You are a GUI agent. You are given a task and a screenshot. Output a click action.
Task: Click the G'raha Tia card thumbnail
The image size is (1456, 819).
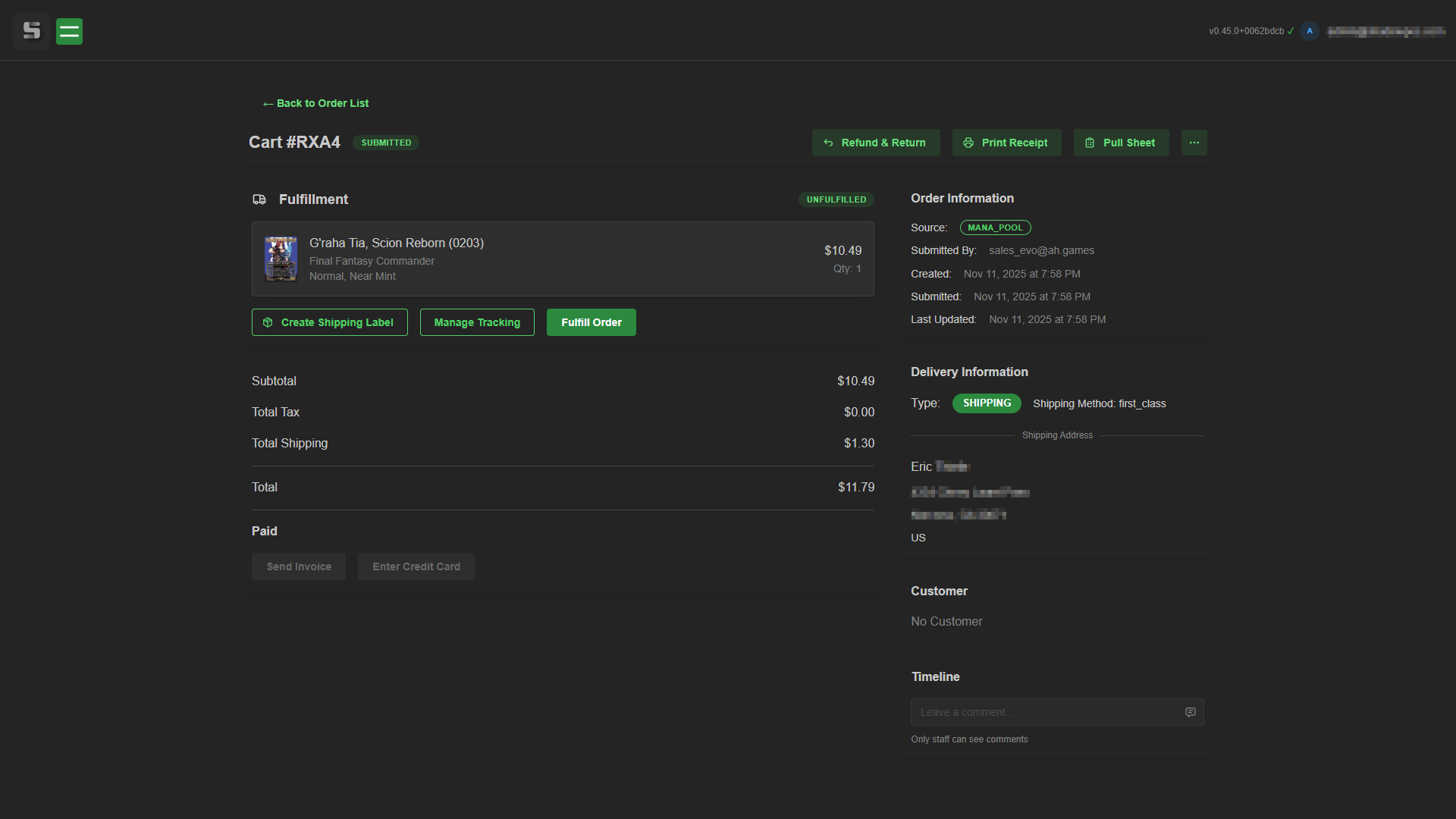tap(281, 259)
